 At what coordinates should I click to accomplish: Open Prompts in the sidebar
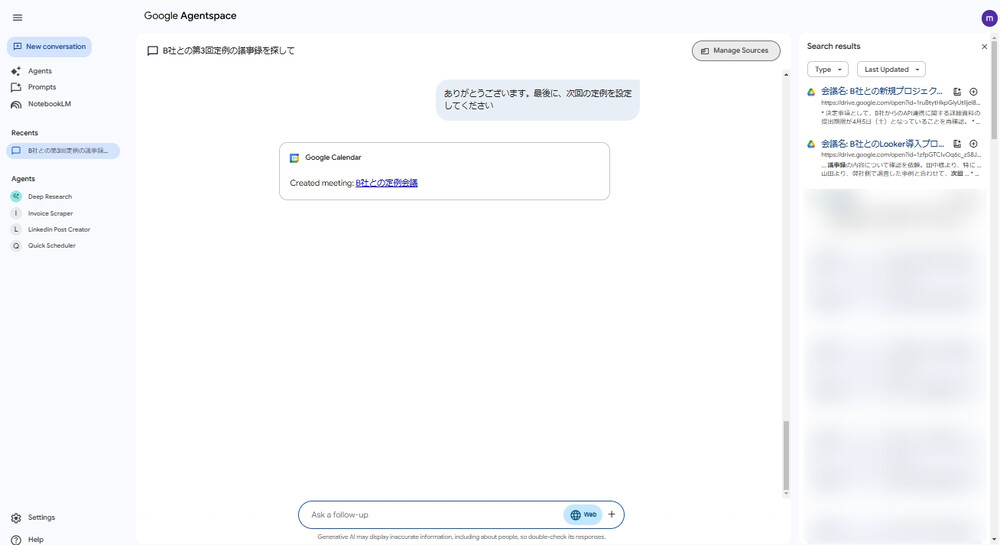tap(41, 87)
